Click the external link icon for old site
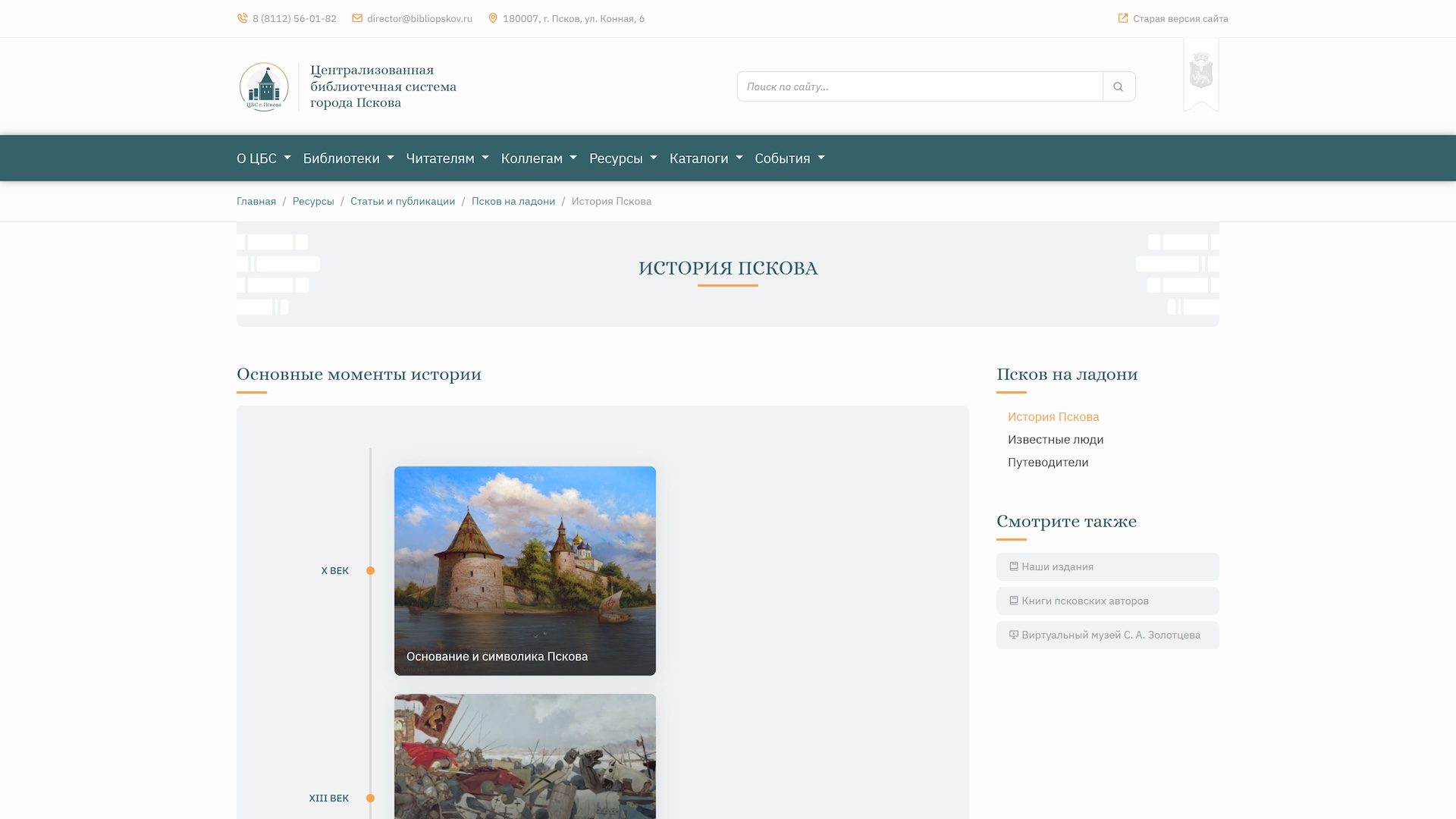Image resolution: width=1456 pixels, height=819 pixels. click(1123, 18)
